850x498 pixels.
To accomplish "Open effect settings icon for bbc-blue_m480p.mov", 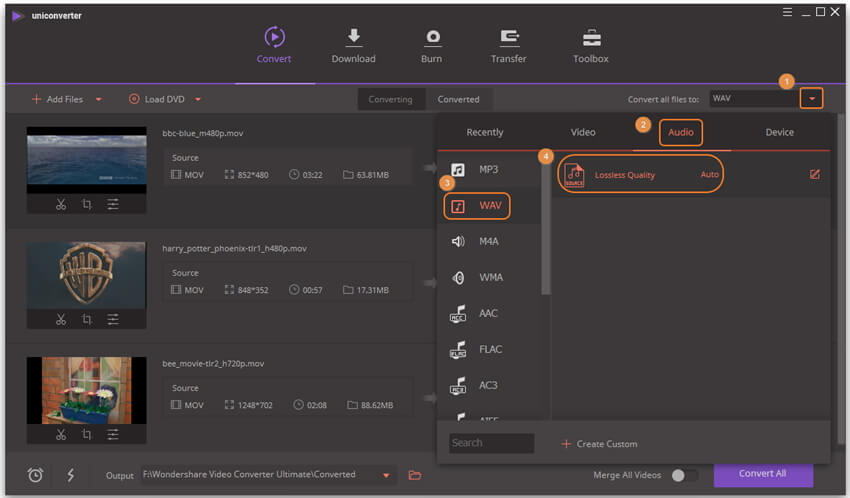I will 113,204.
